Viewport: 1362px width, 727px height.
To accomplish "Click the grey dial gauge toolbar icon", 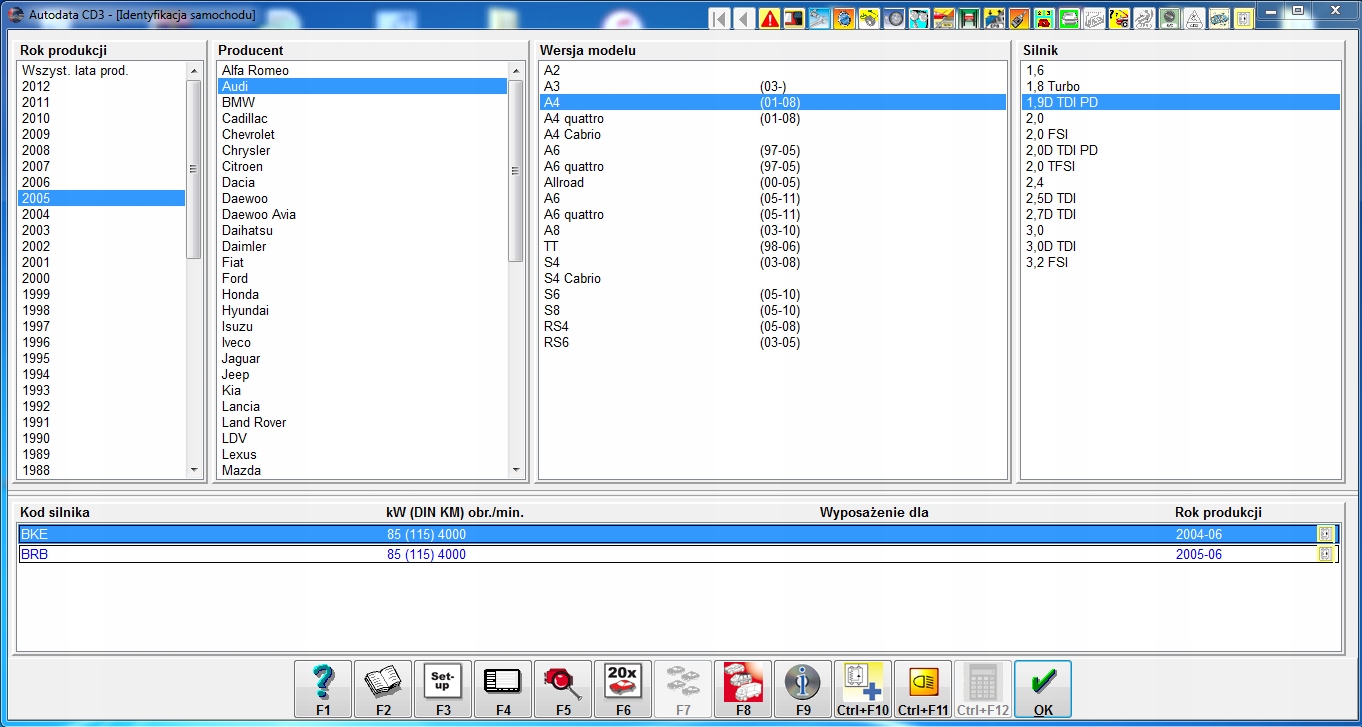I will tap(1169, 18).
